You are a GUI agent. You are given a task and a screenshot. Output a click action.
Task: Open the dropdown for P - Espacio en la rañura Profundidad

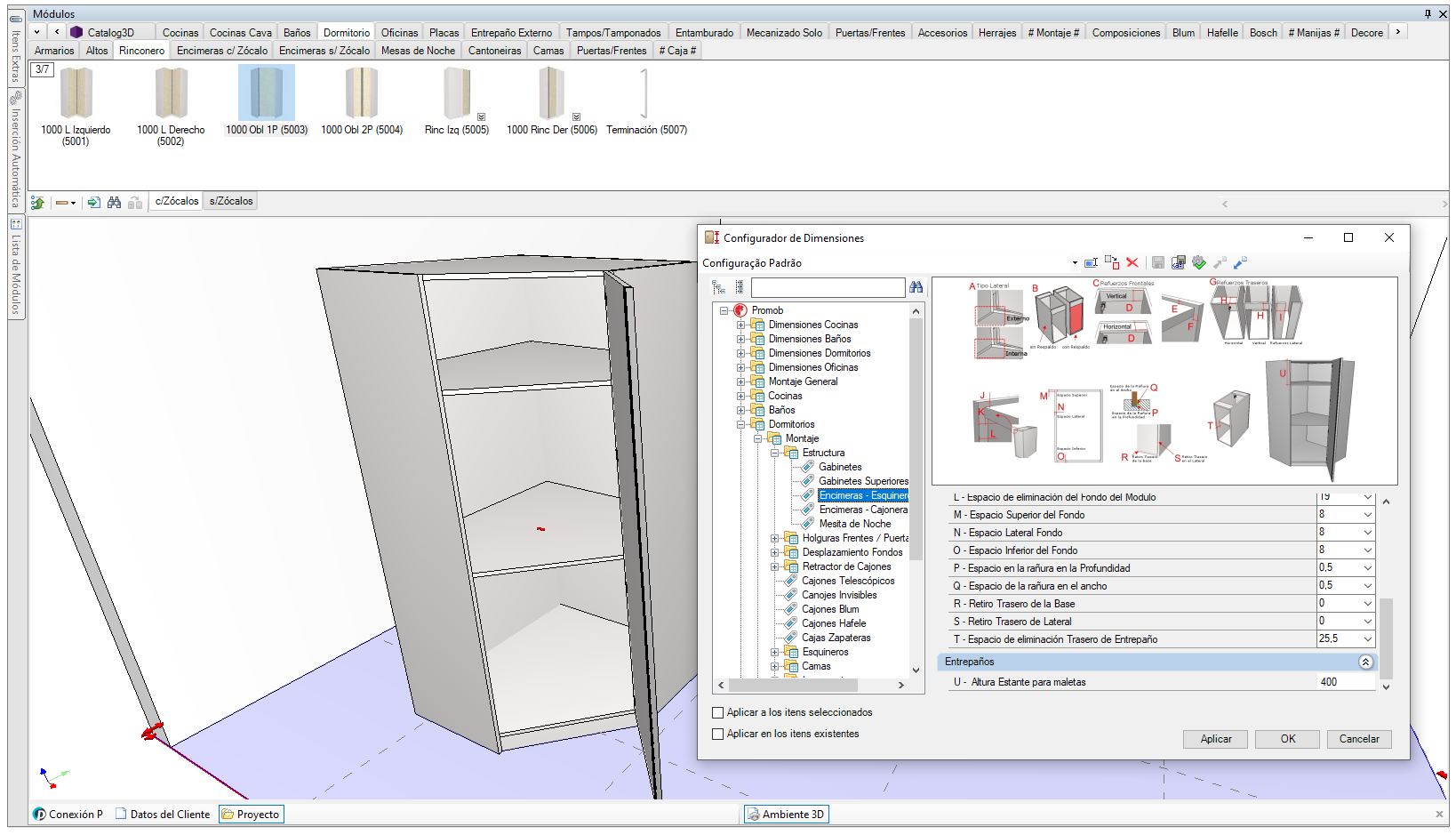[1367, 568]
